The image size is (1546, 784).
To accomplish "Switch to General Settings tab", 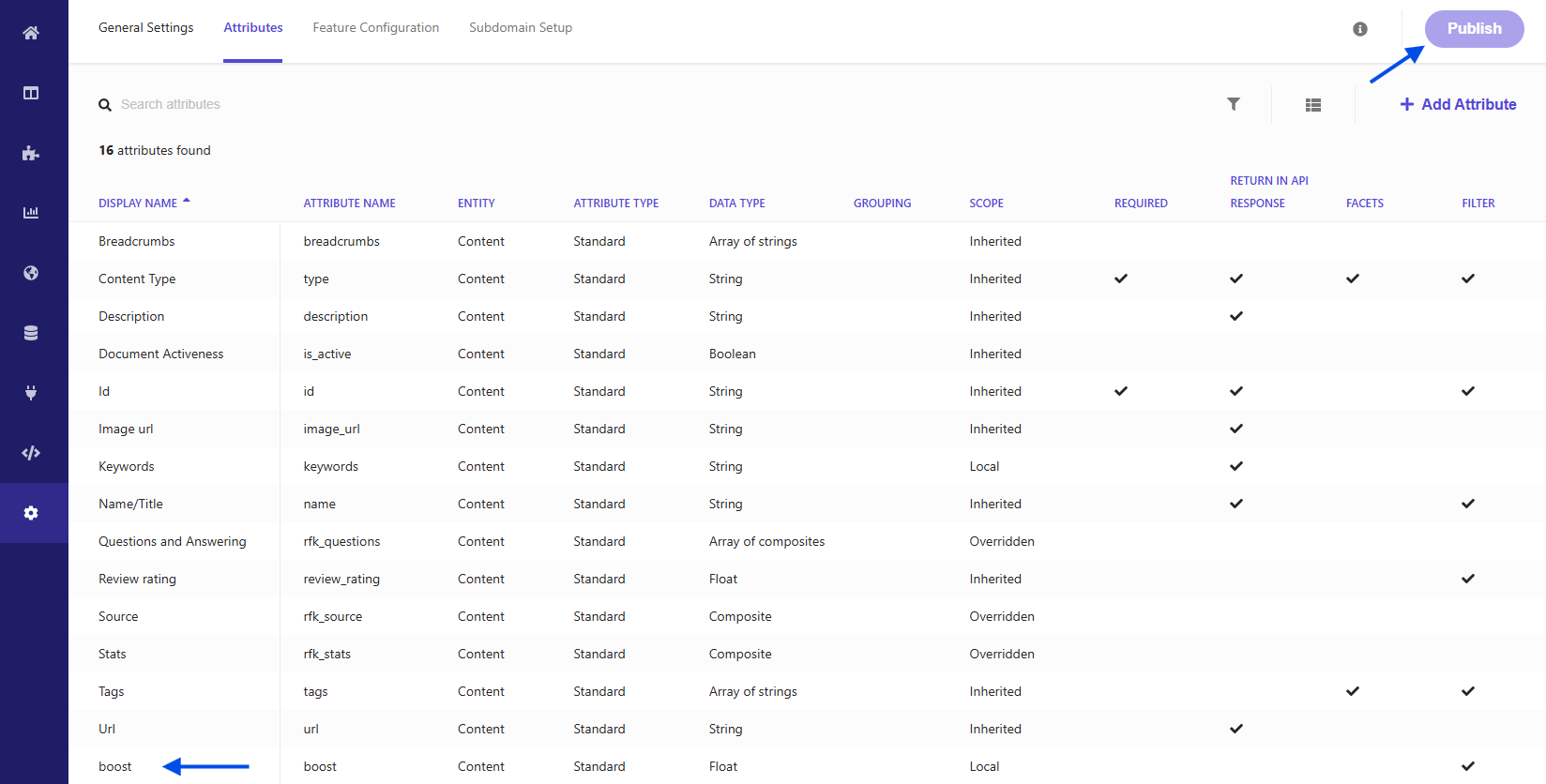I will click(146, 27).
